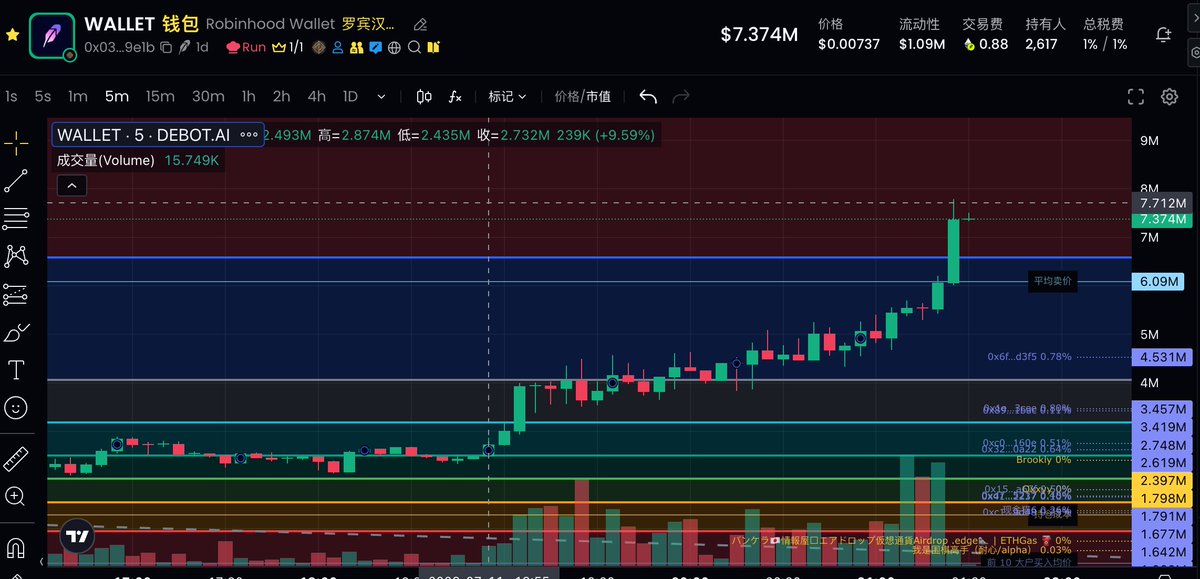Add a price alert with bell icon
The height and width of the screenshot is (579, 1200).
pos(1163,34)
